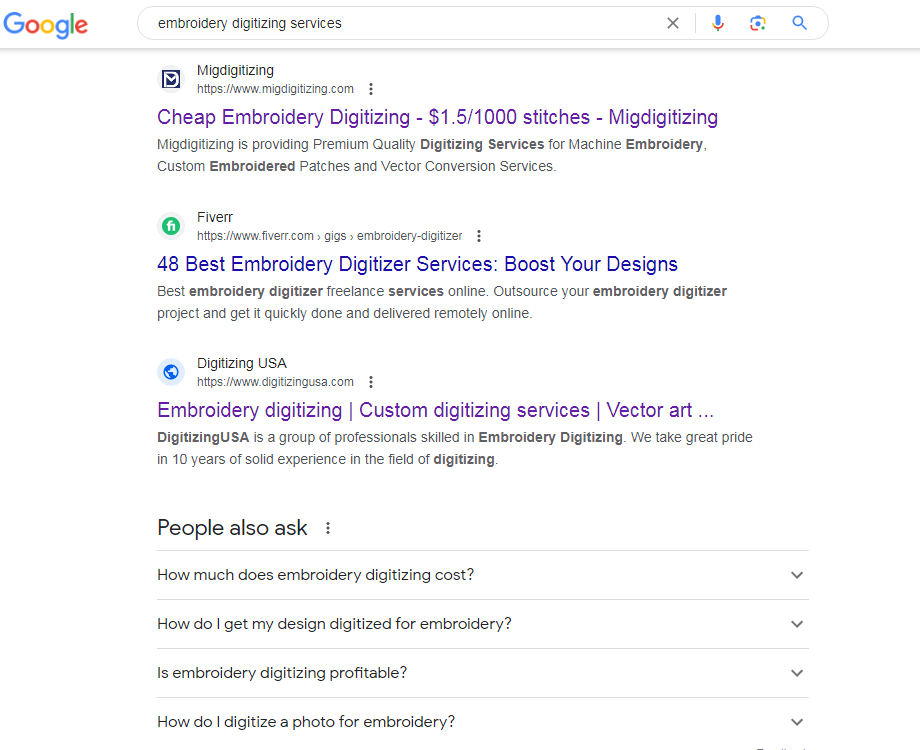Click the Migdigitizing site favicon
The width and height of the screenshot is (920, 750).
(172, 79)
